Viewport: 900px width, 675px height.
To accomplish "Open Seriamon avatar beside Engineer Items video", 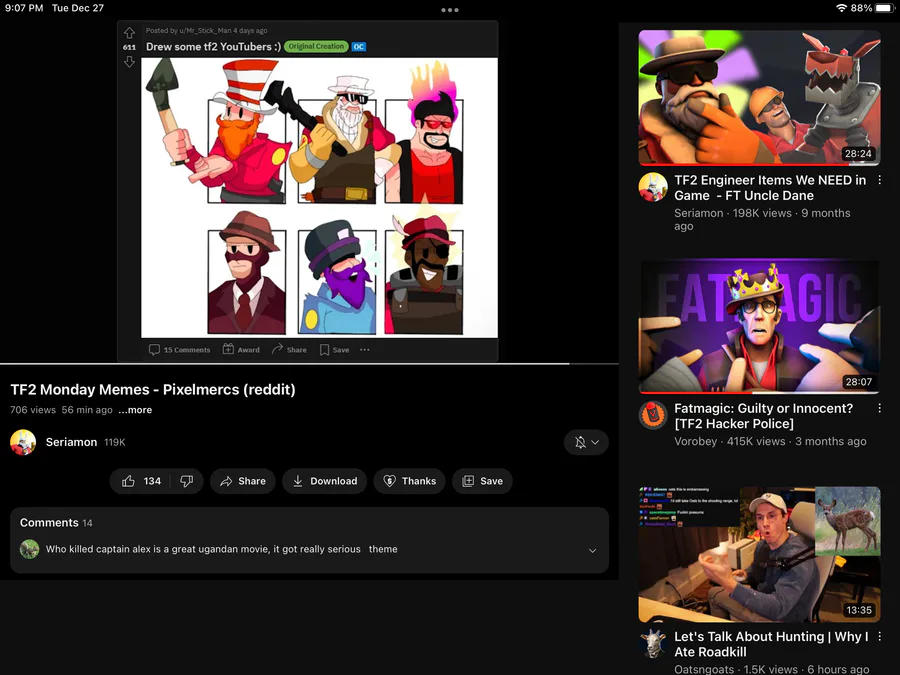I will [653, 187].
